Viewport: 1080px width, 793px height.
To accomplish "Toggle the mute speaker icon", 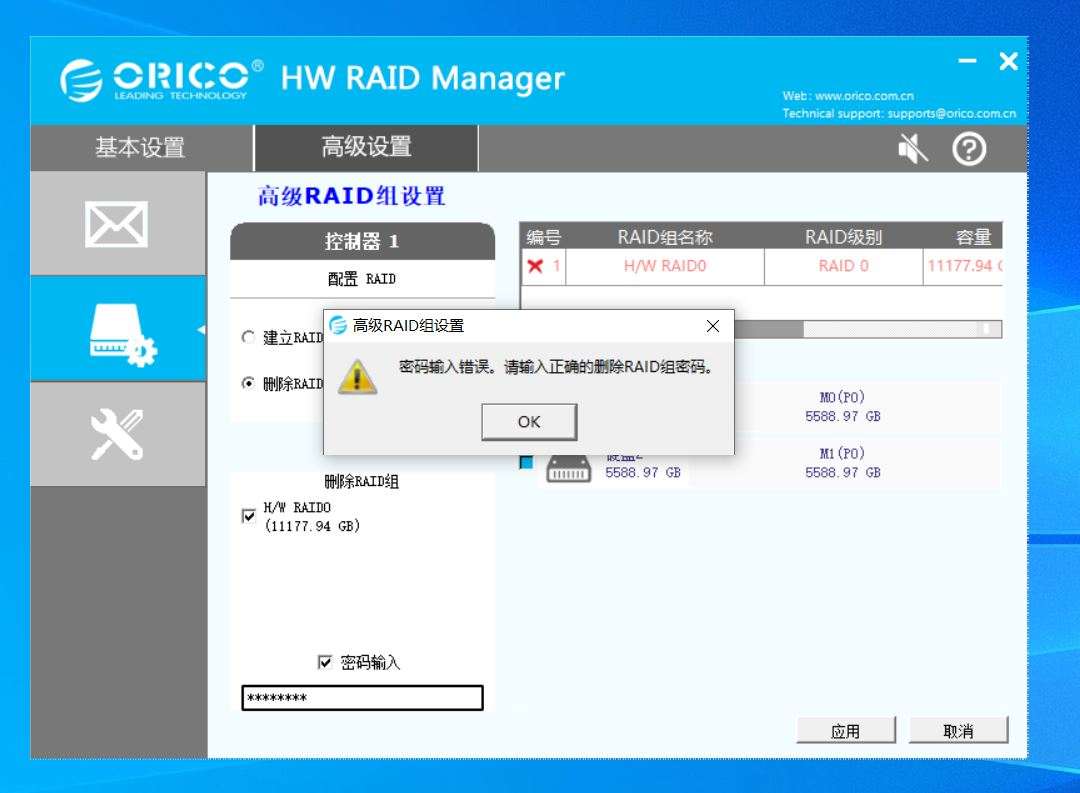I will tap(913, 148).
